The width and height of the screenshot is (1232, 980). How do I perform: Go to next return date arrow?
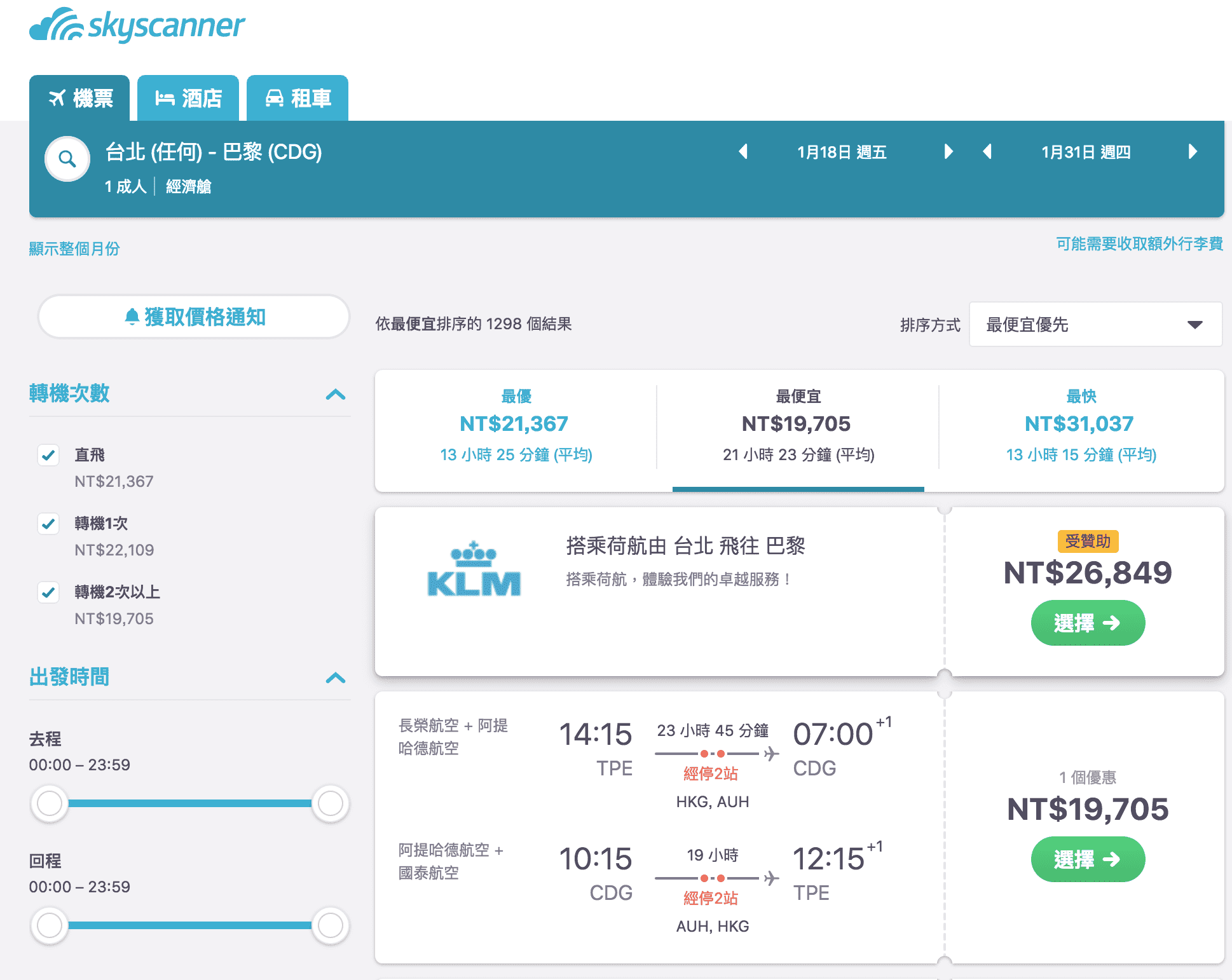tap(1193, 151)
